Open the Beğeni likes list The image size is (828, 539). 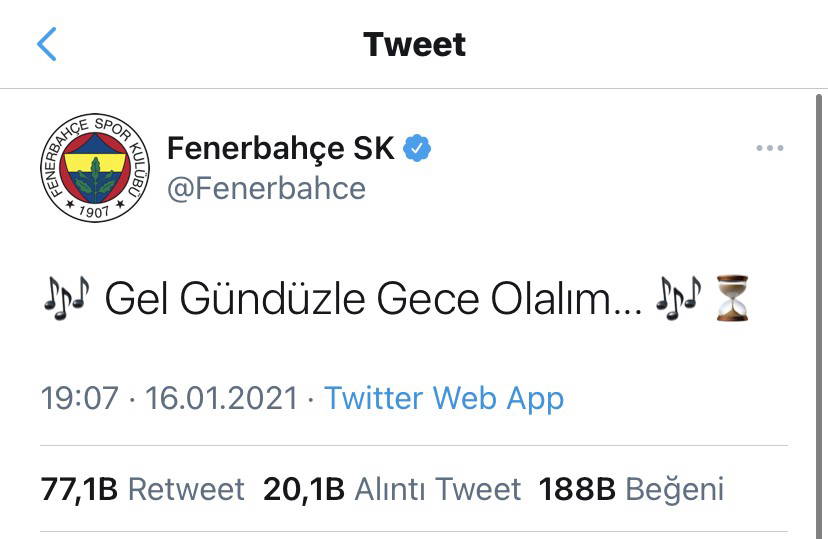pyautogui.click(x=674, y=489)
